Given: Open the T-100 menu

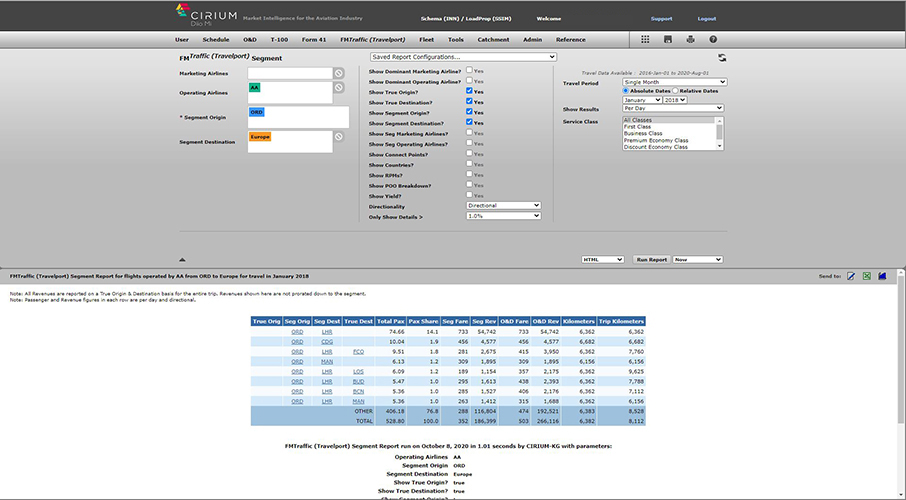Looking at the screenshot, I should 279,40.
